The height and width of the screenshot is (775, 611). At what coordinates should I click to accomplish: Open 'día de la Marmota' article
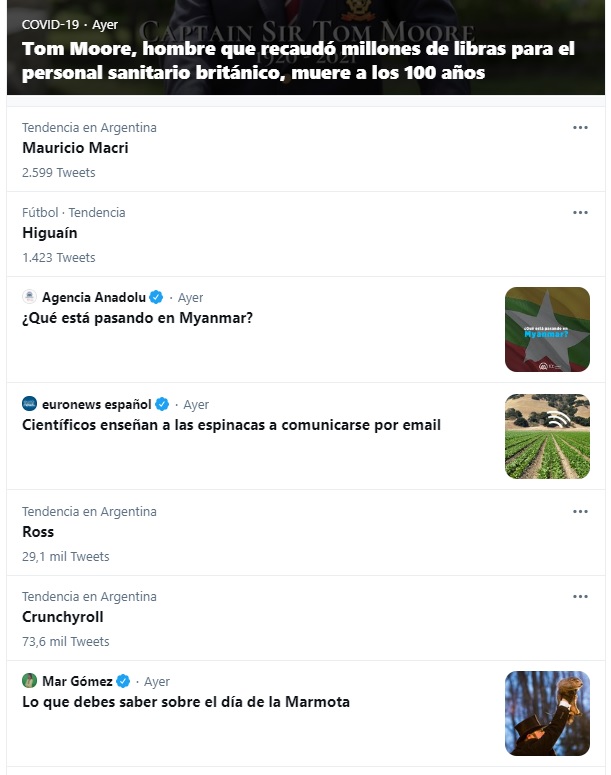coord(186,702)
